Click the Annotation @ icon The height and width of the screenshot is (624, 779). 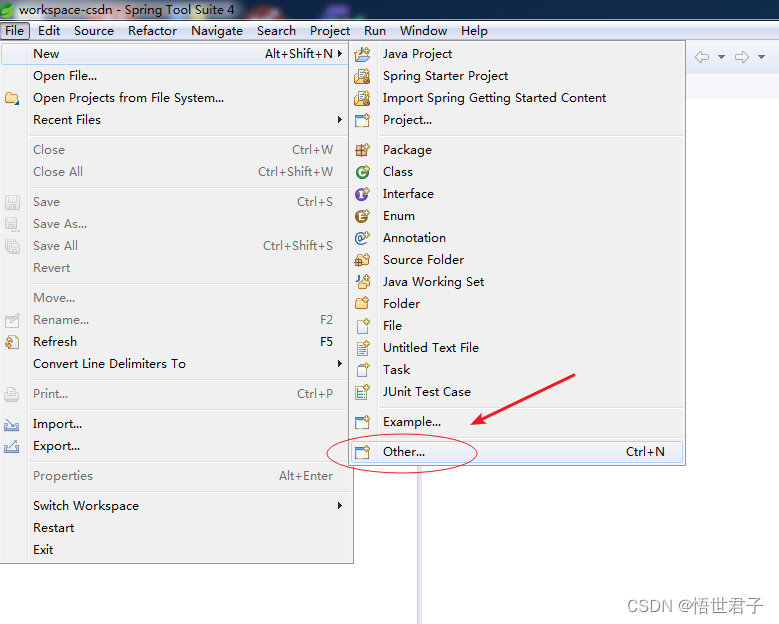coord(362,237)
